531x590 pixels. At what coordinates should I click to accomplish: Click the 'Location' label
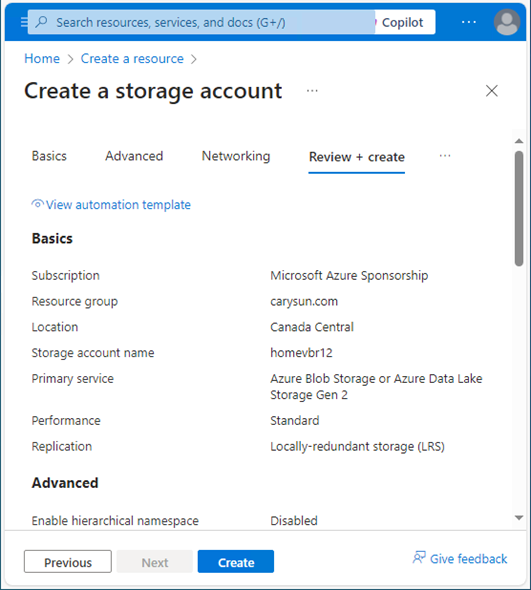[x=55, y=327]
